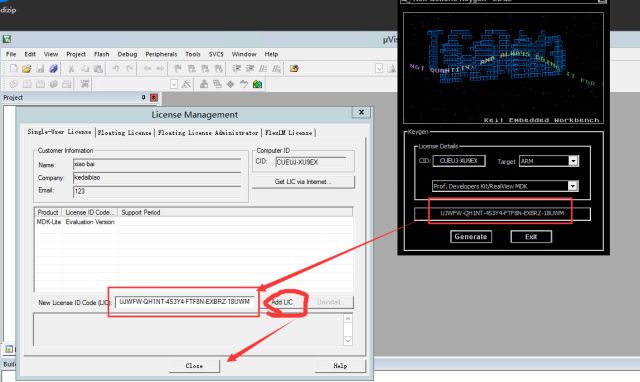The height and width of the screenshot is (382, 640).
Task: Undo last action via toolbar arrow
Action: click(x=116, y=69)
